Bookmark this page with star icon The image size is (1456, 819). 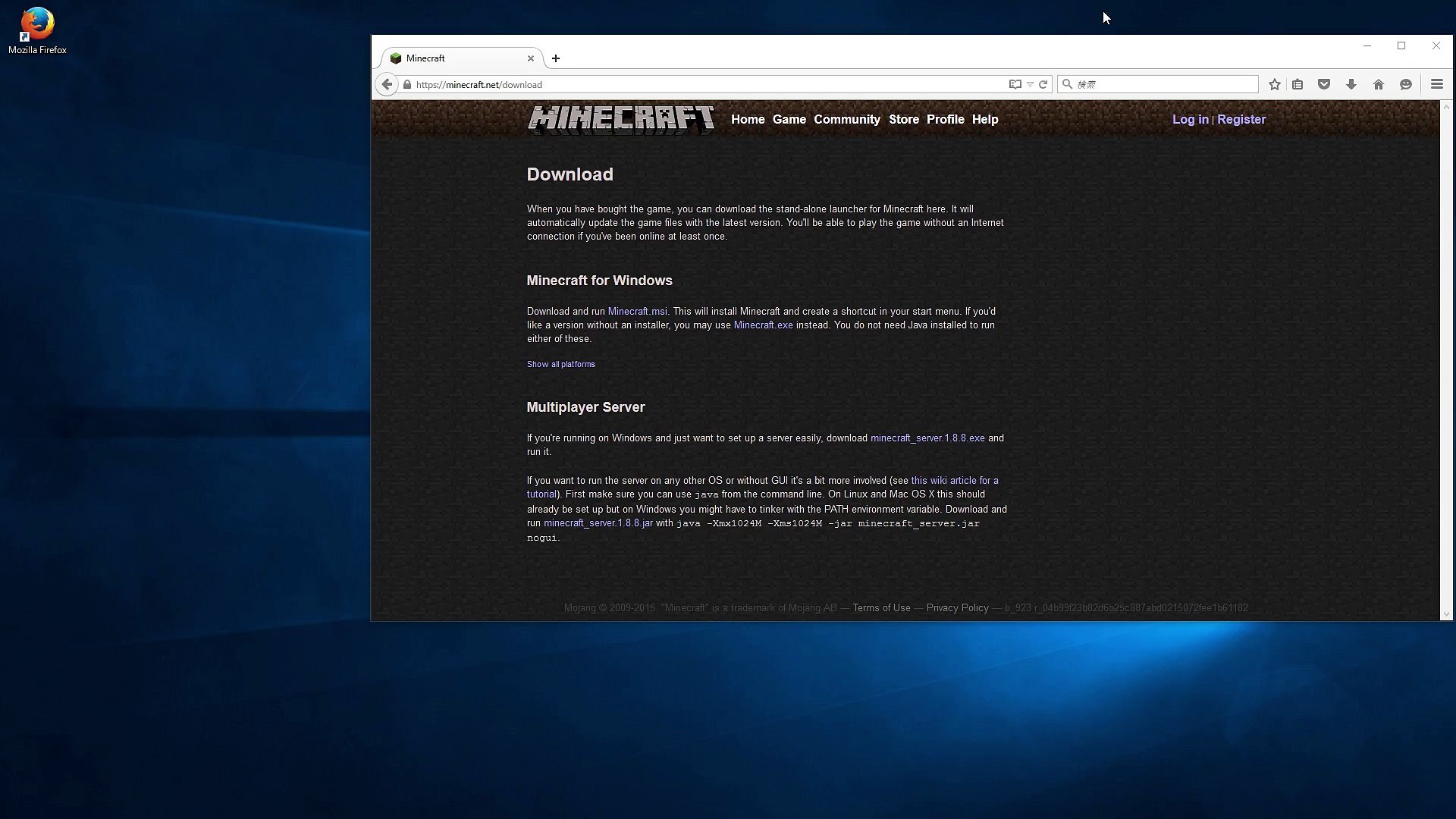pyautogui.click(x=1275, y=84)
